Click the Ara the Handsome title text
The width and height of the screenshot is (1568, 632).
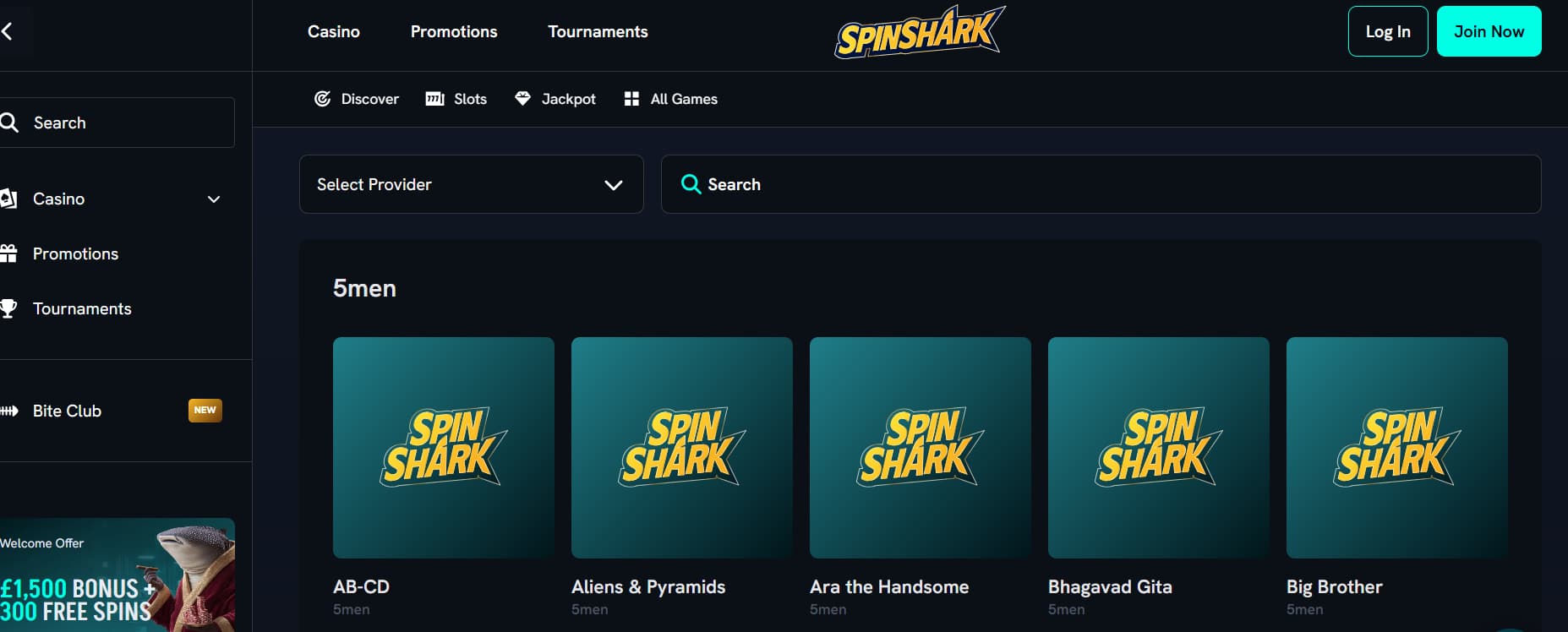coord(889,586)
